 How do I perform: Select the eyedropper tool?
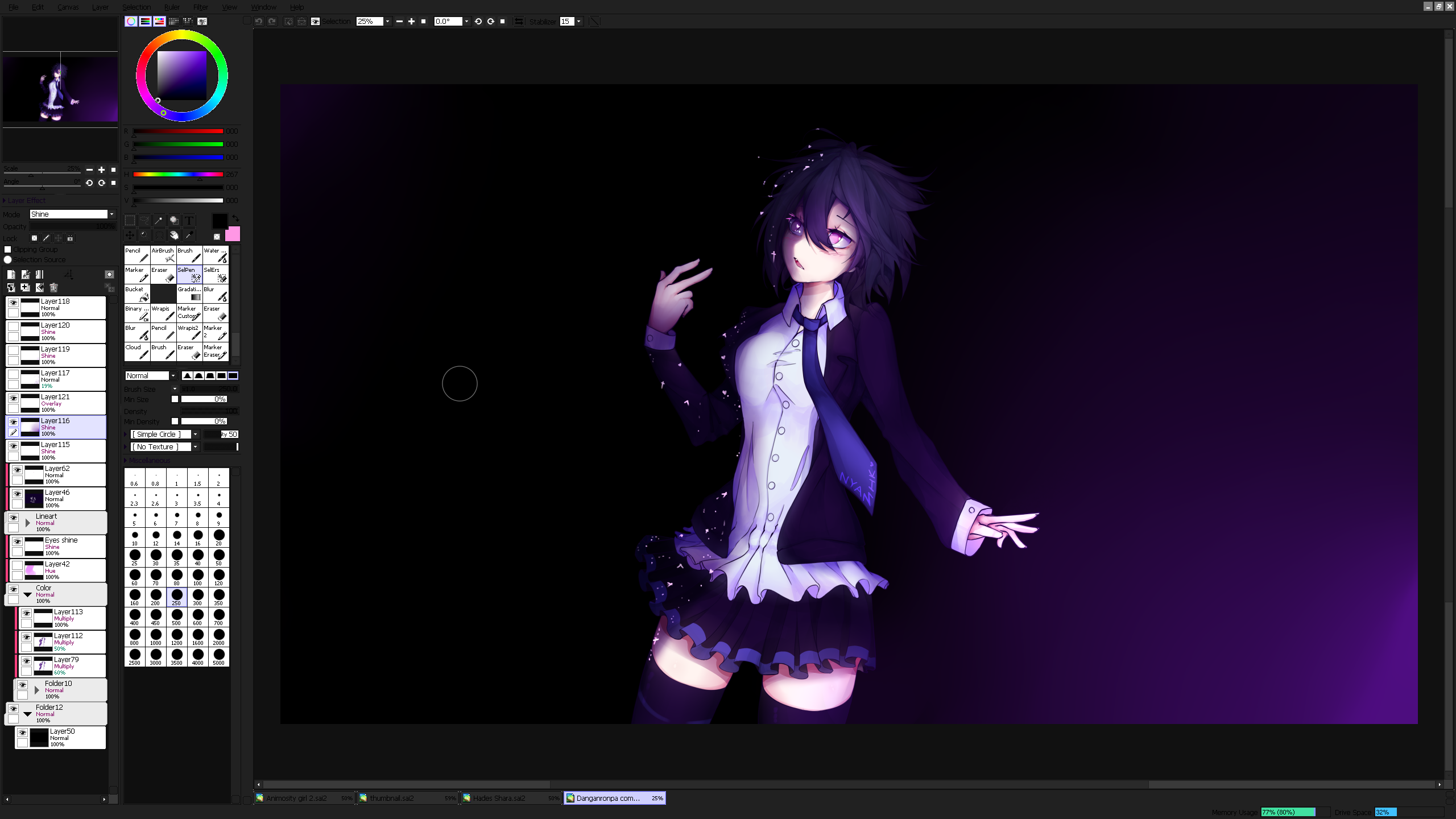[189, 235]
